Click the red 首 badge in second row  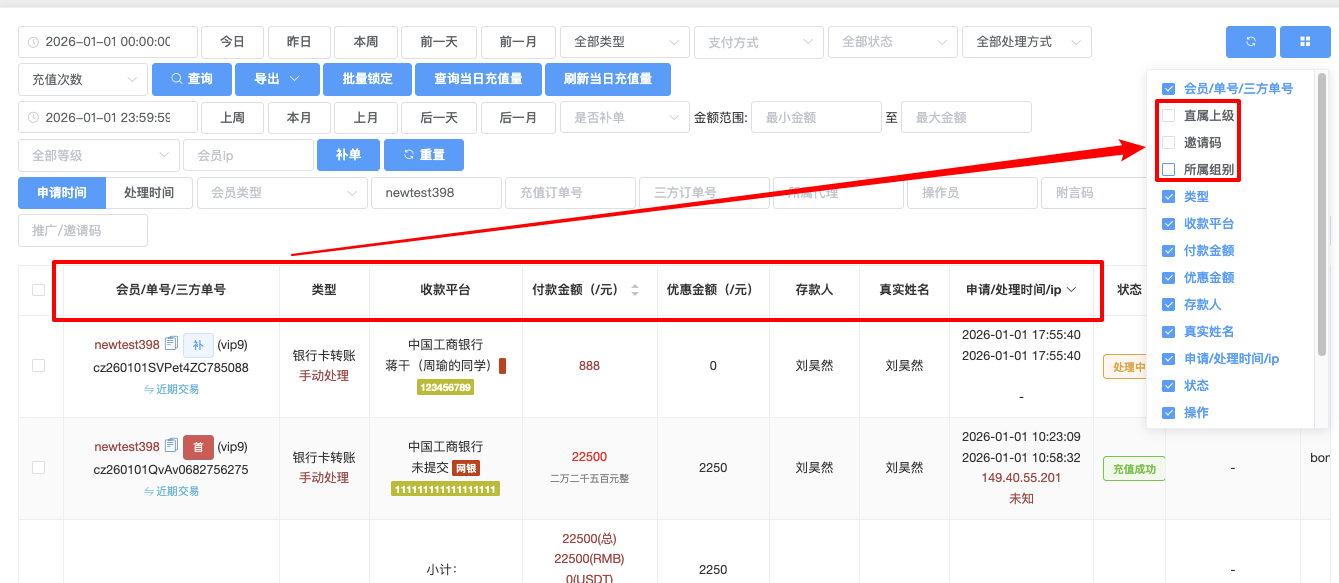[198, 447]
